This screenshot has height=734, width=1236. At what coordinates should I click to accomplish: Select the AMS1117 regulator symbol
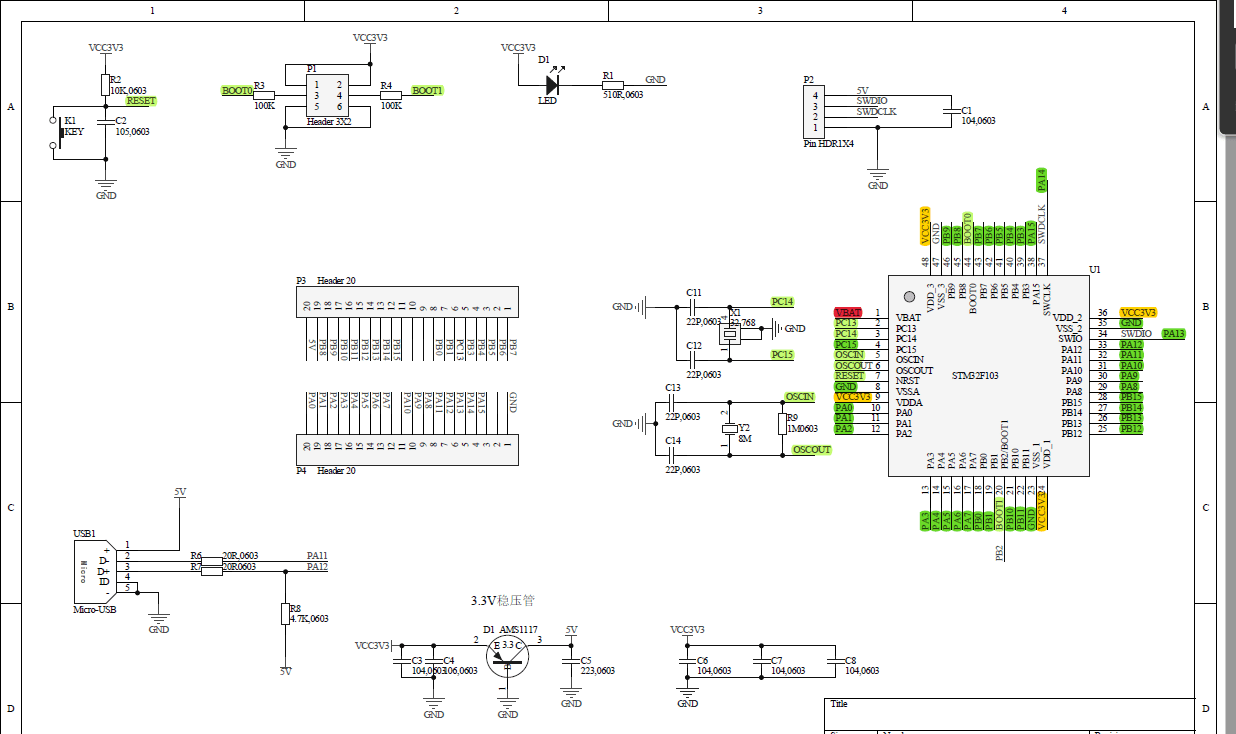(508, 656)
